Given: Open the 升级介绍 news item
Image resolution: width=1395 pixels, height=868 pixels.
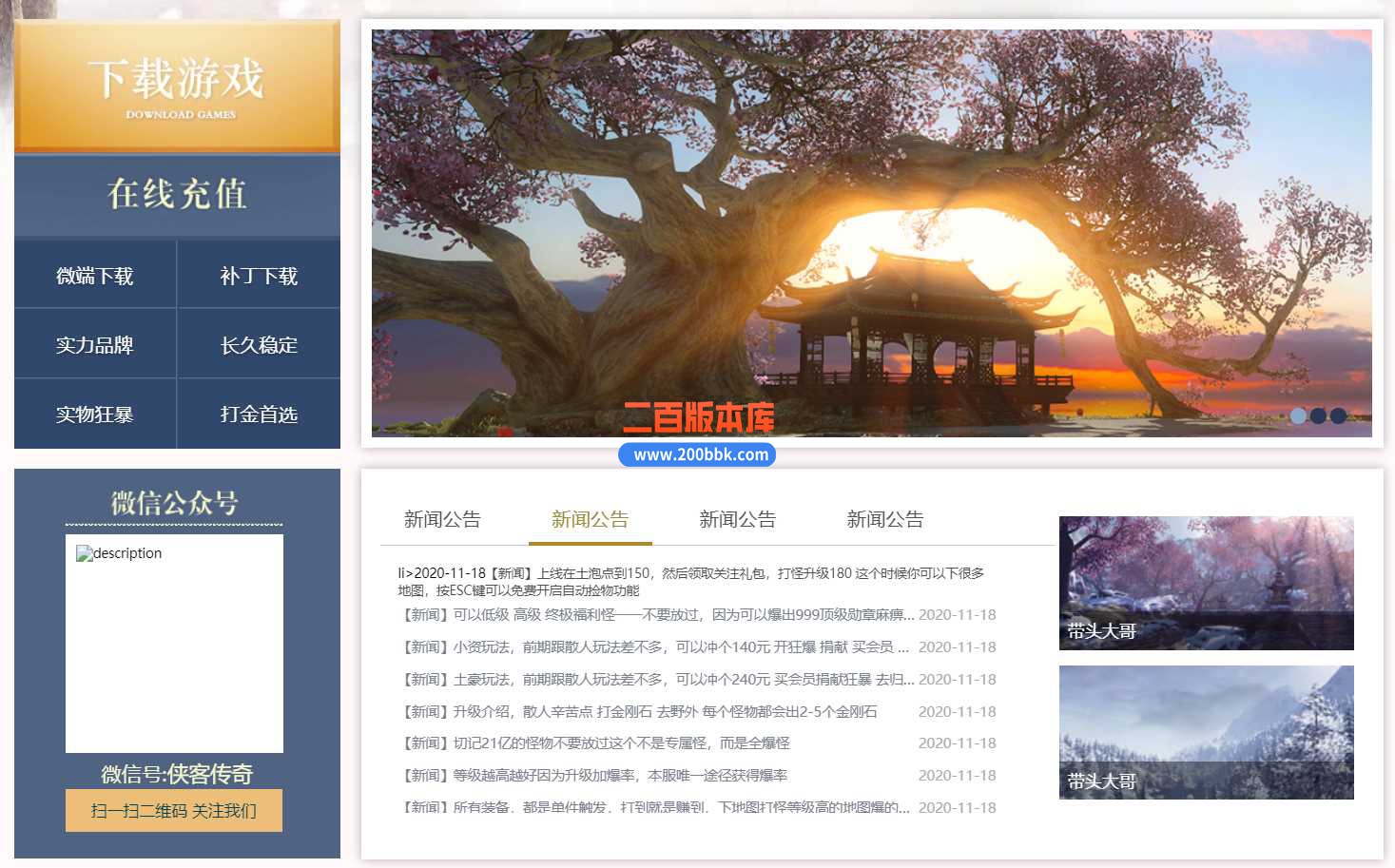Looking at the screenshot, I should [640, 711].
